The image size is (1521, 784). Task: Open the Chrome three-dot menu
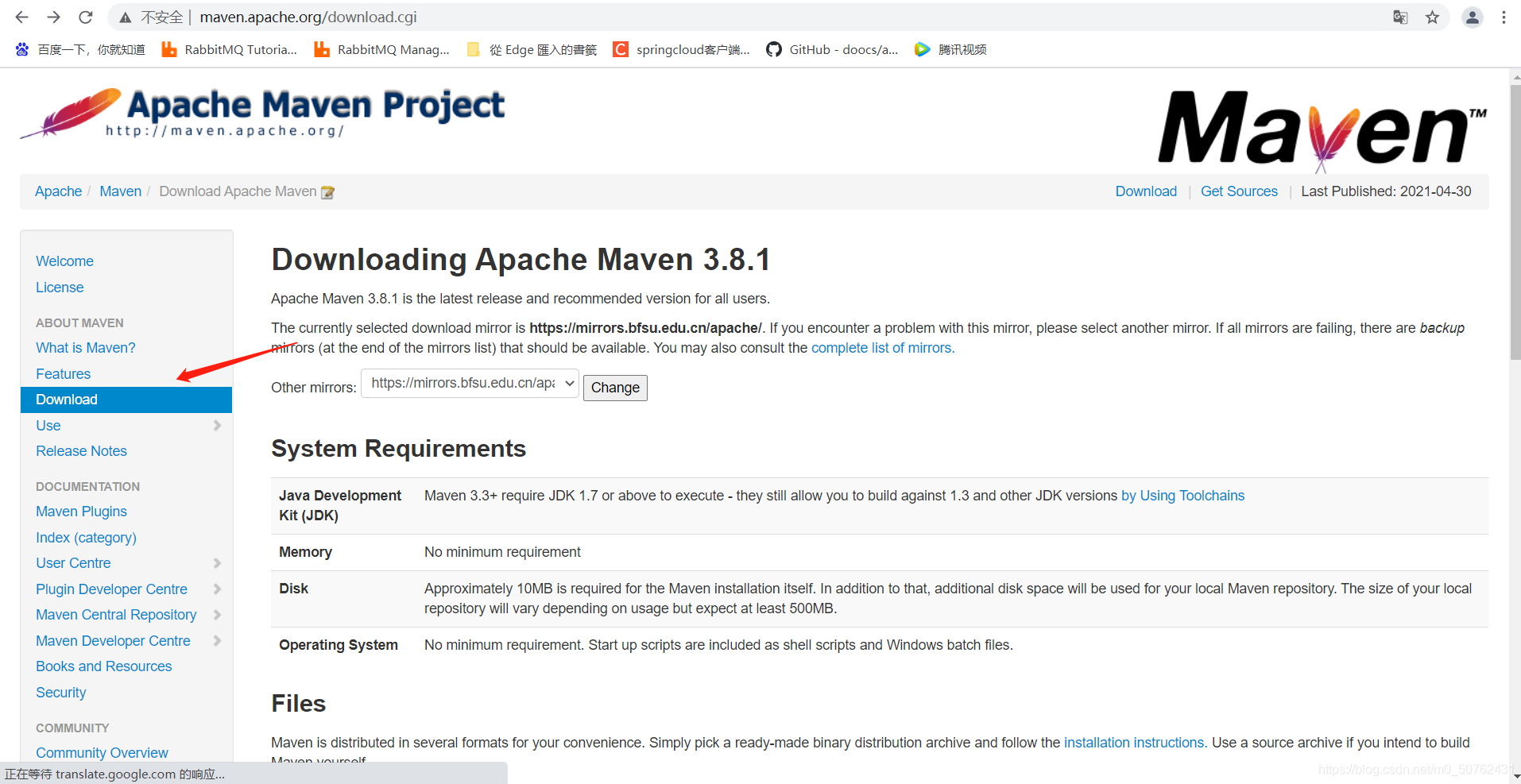[1504, 17]
